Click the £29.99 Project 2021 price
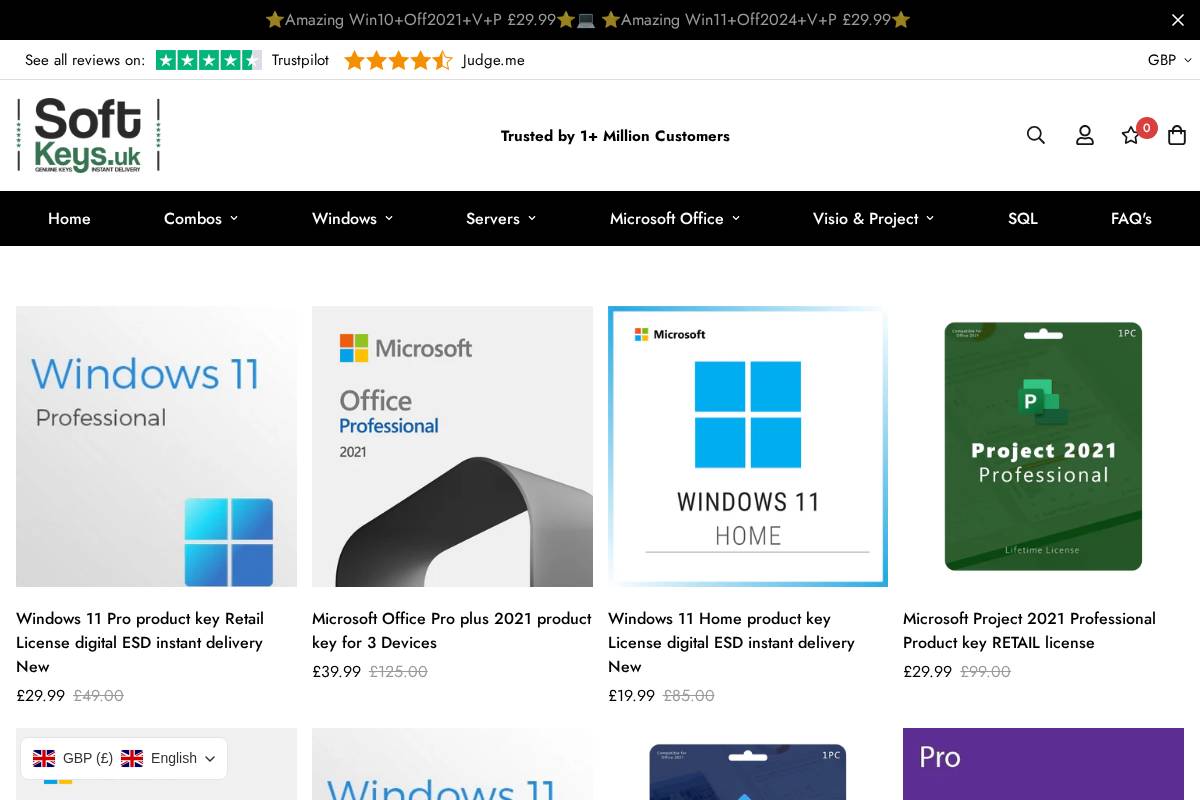Viewport: 1200px width, 800px height. [927, 671]
